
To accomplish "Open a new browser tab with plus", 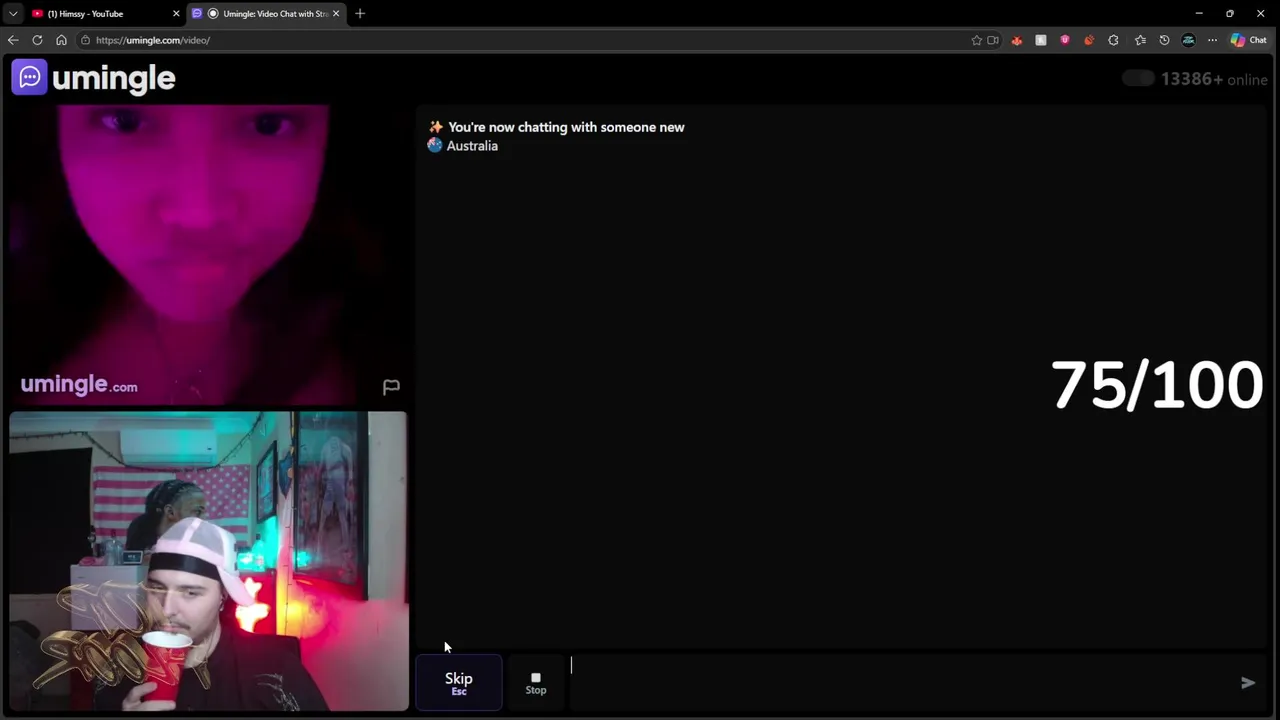I will pos(360,13).
